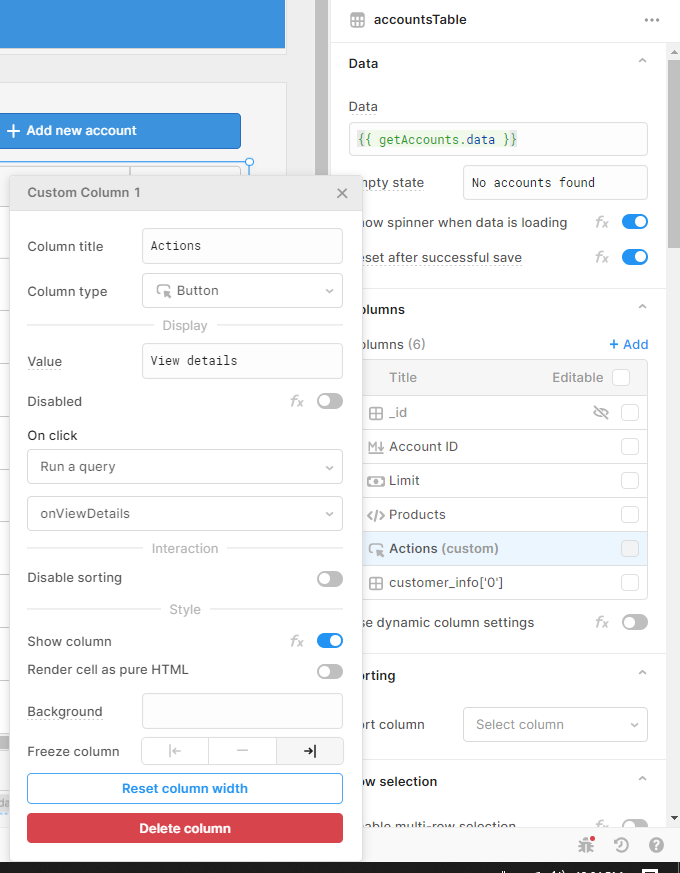
Task: Freeze column to the right
Action: coord(309,751)
